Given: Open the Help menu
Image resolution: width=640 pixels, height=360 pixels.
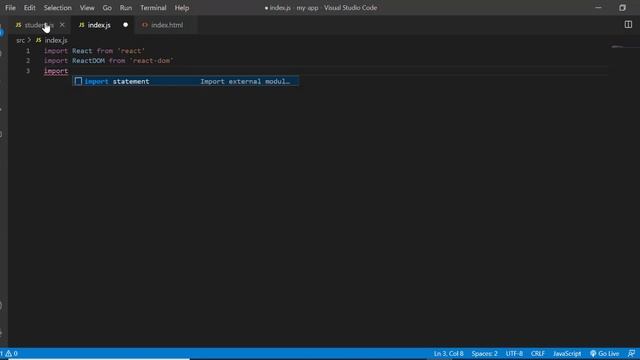Looking at the screenshot, I should (x=182, y=8).
